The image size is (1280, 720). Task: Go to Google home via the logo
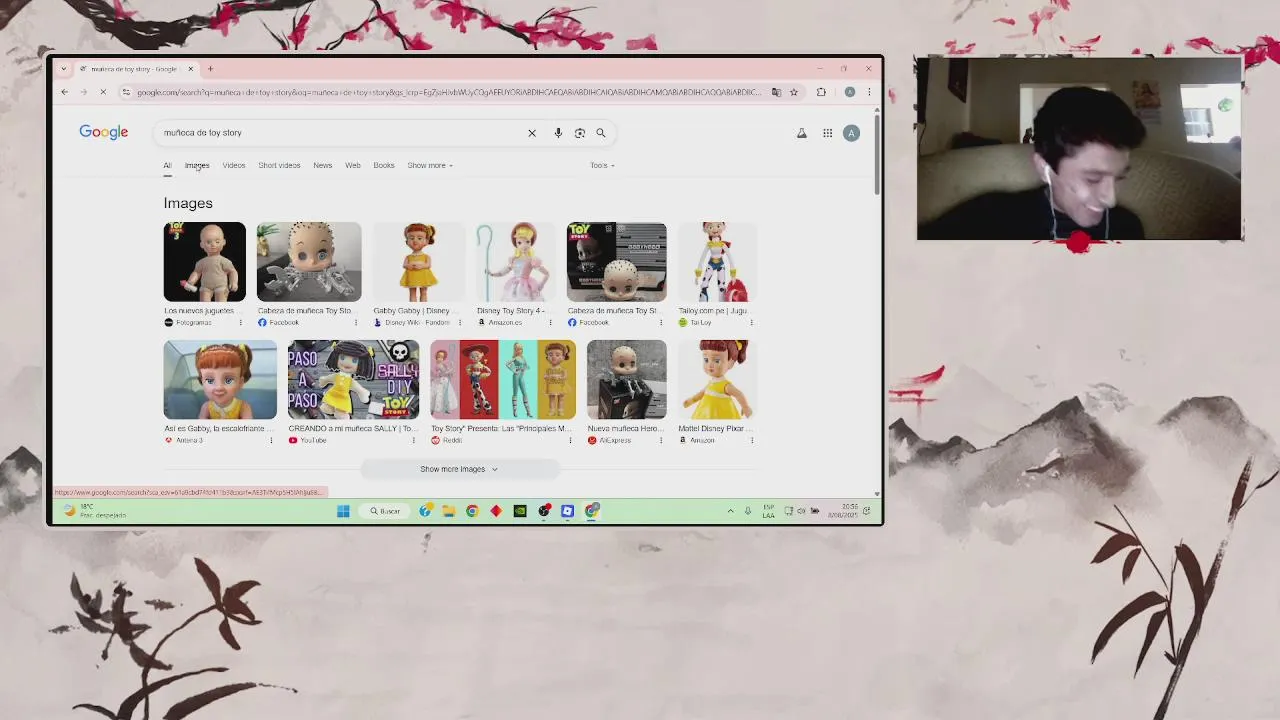[x=104, y=133]
